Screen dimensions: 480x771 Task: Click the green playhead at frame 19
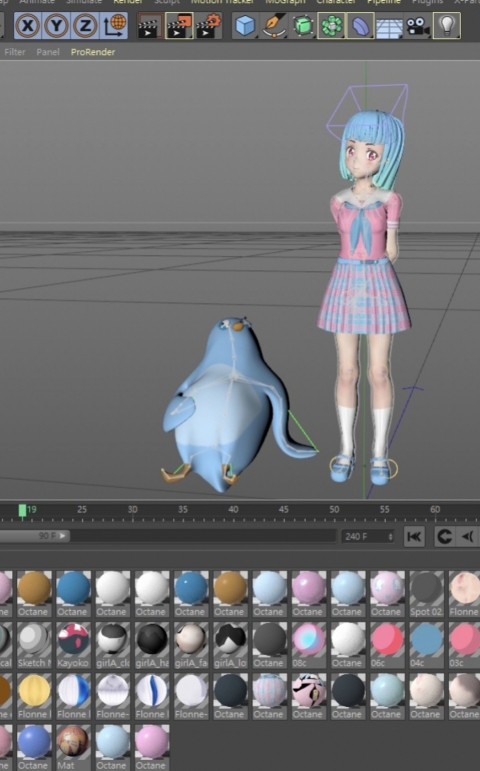[x=22, y=510]
